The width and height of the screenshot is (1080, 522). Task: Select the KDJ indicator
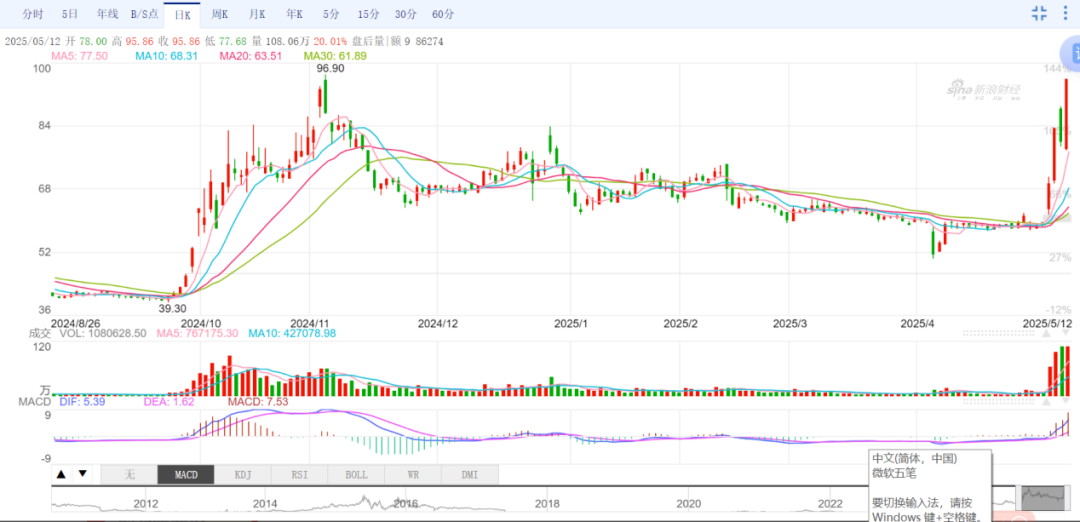point(242,474)
